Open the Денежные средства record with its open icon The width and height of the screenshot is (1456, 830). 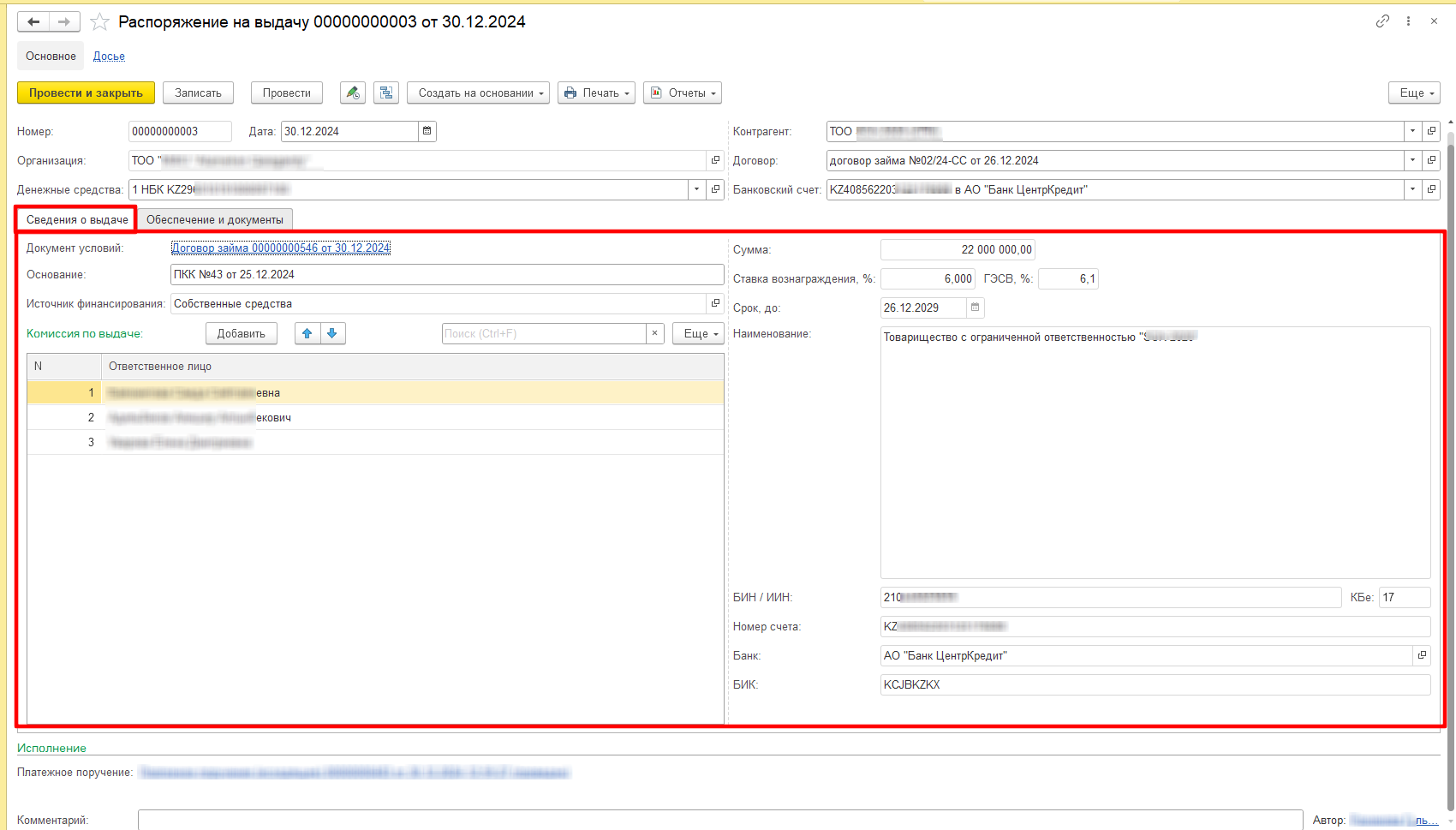click(715, 189)
